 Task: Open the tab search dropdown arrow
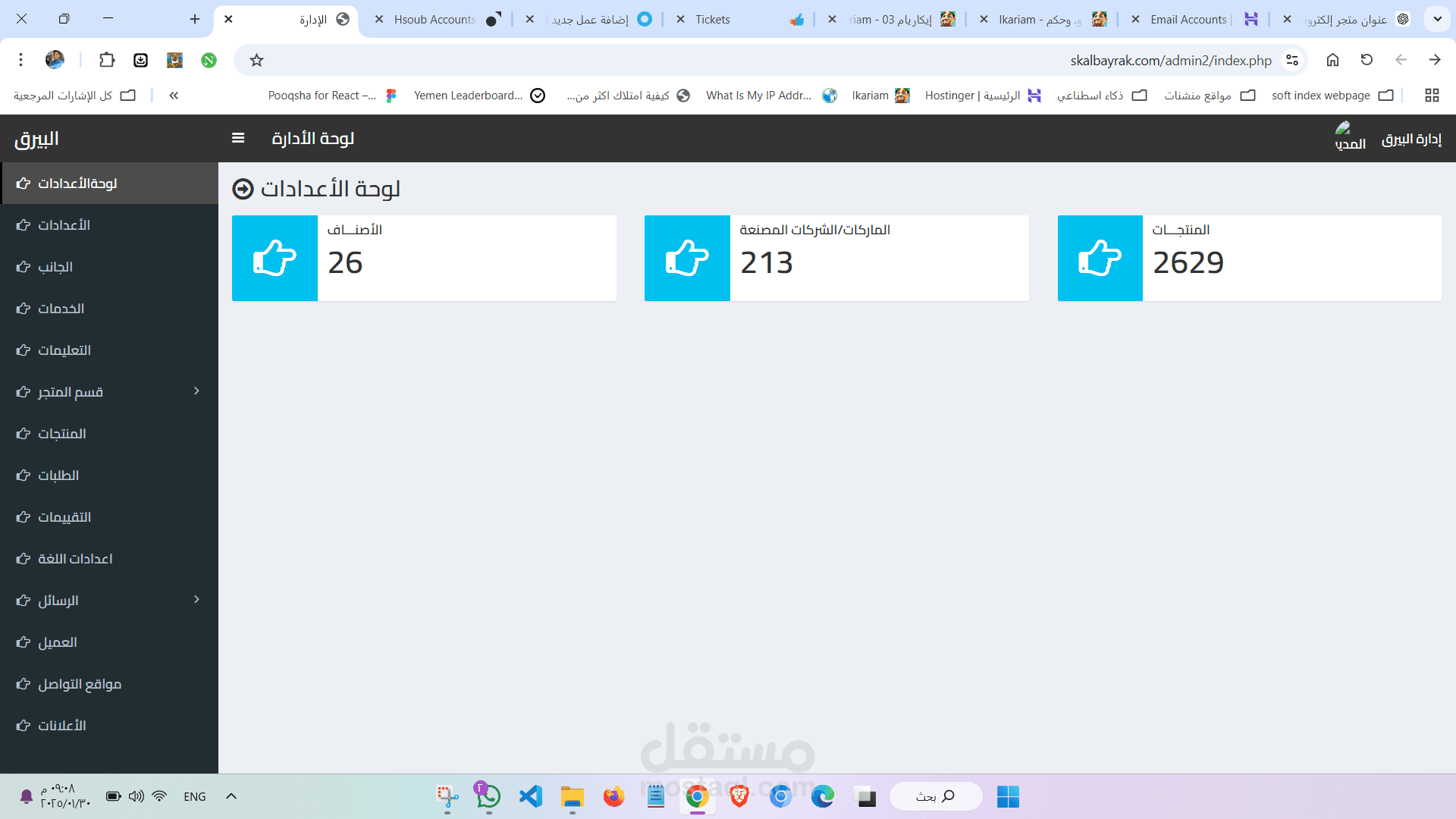pyautogui.click(x=1437, y=19)
